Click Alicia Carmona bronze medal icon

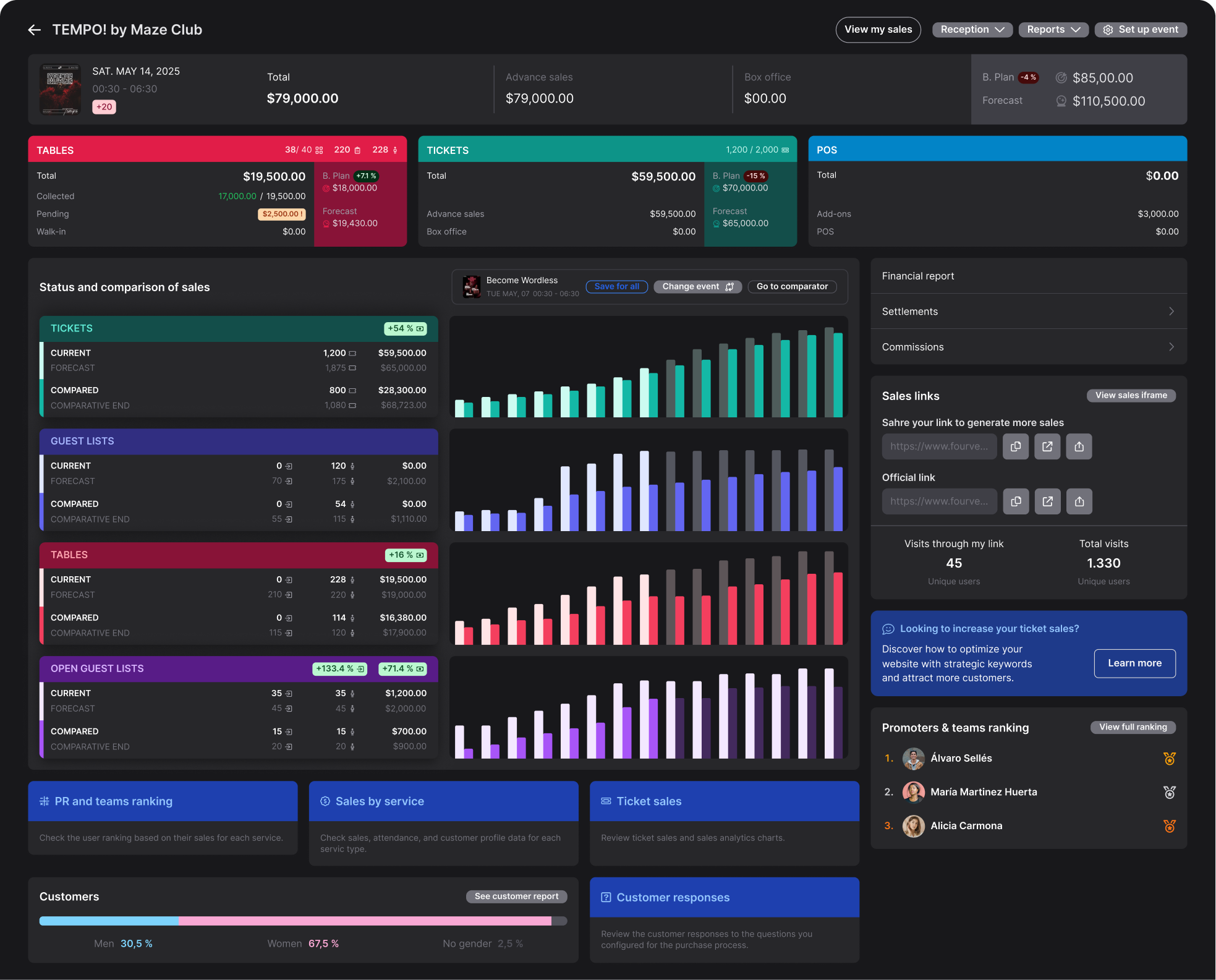point(1169,826)
